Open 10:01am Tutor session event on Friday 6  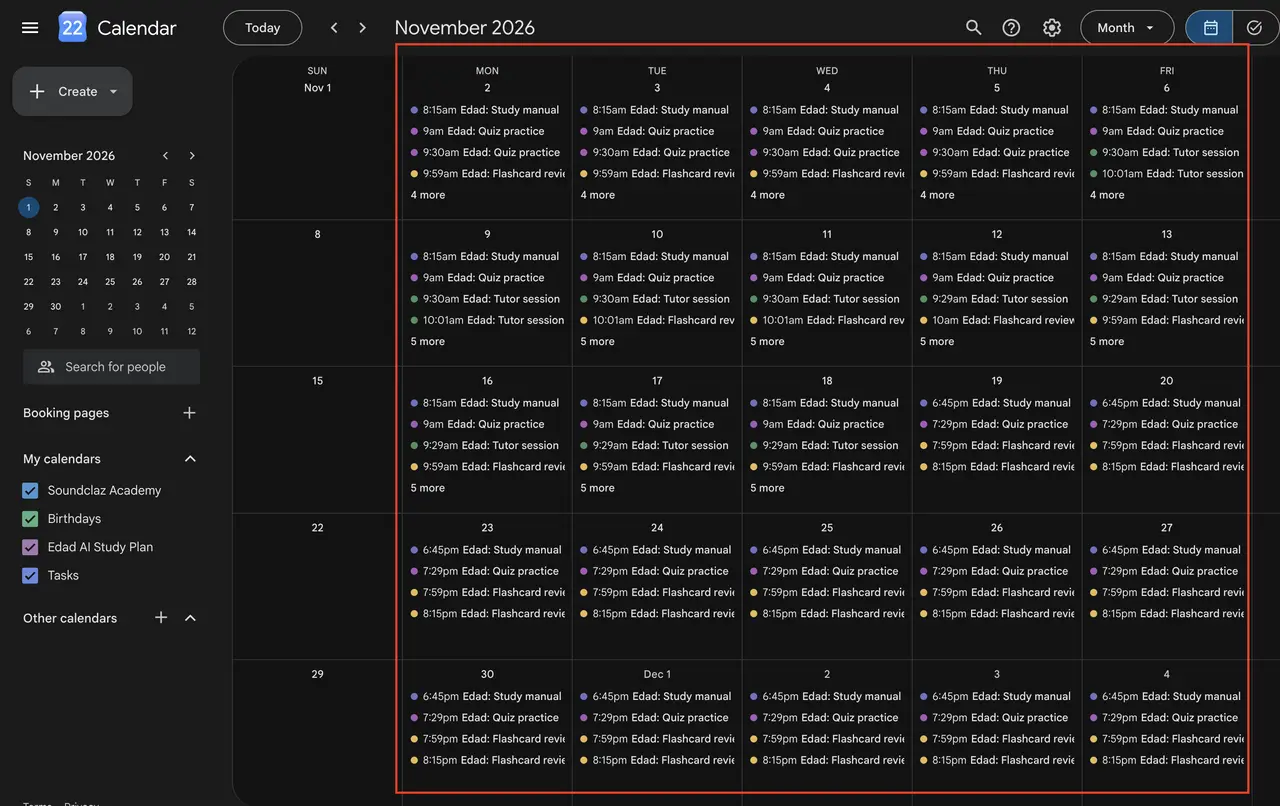1166,174
